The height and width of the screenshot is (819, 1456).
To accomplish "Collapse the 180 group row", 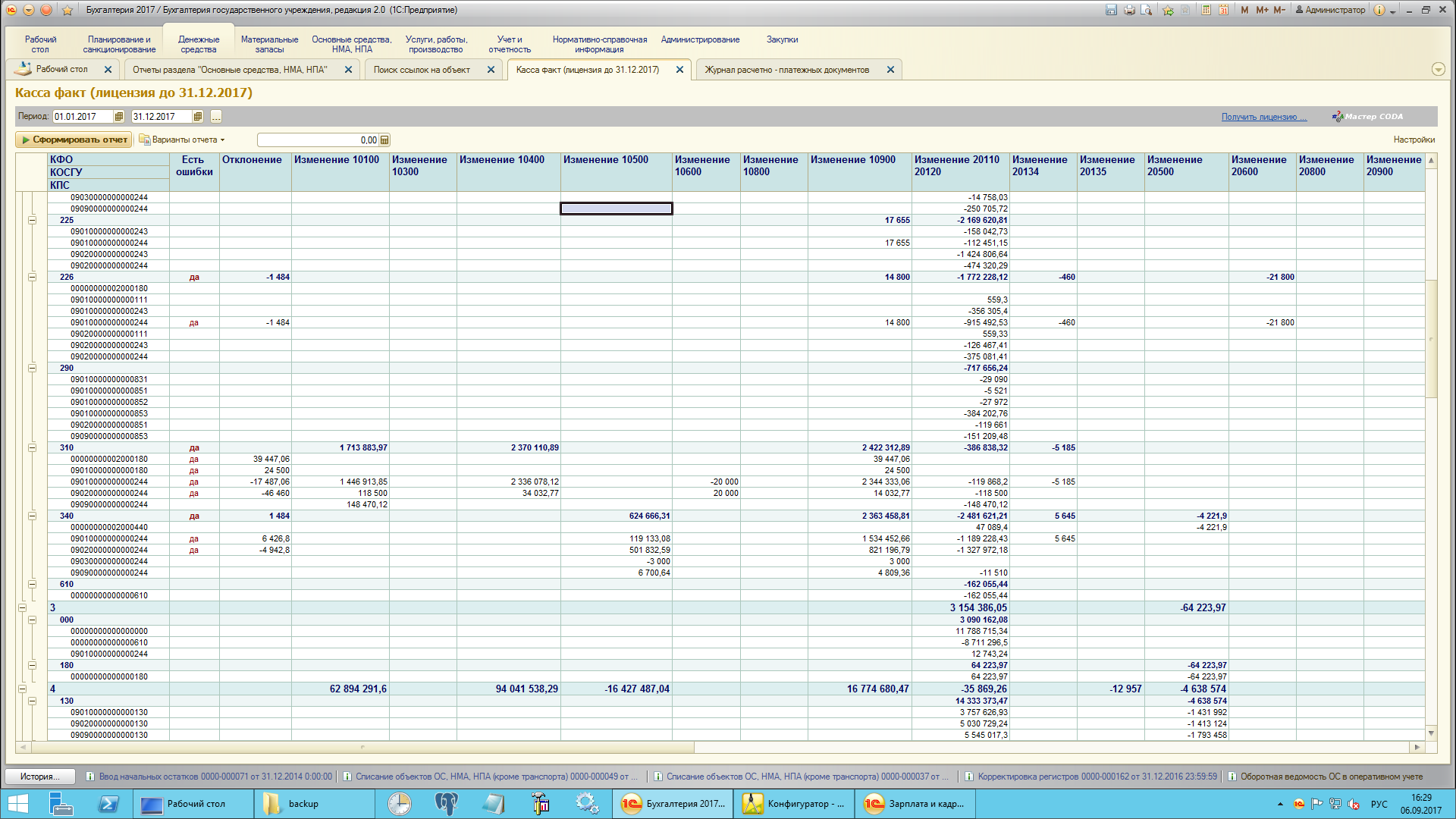I will (x=32, y=666).
